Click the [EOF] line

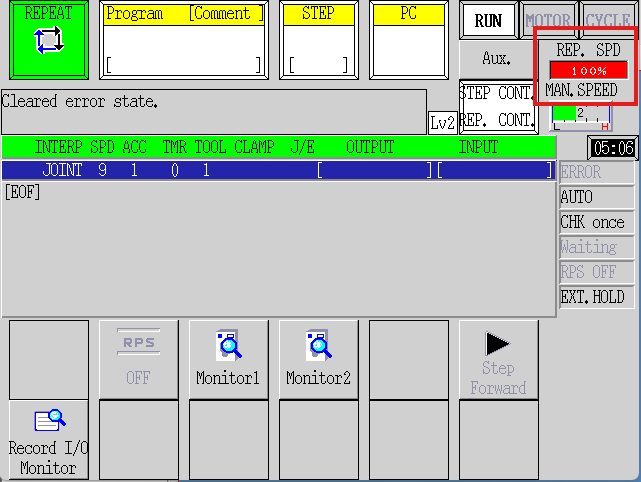(x=22, y=192)
